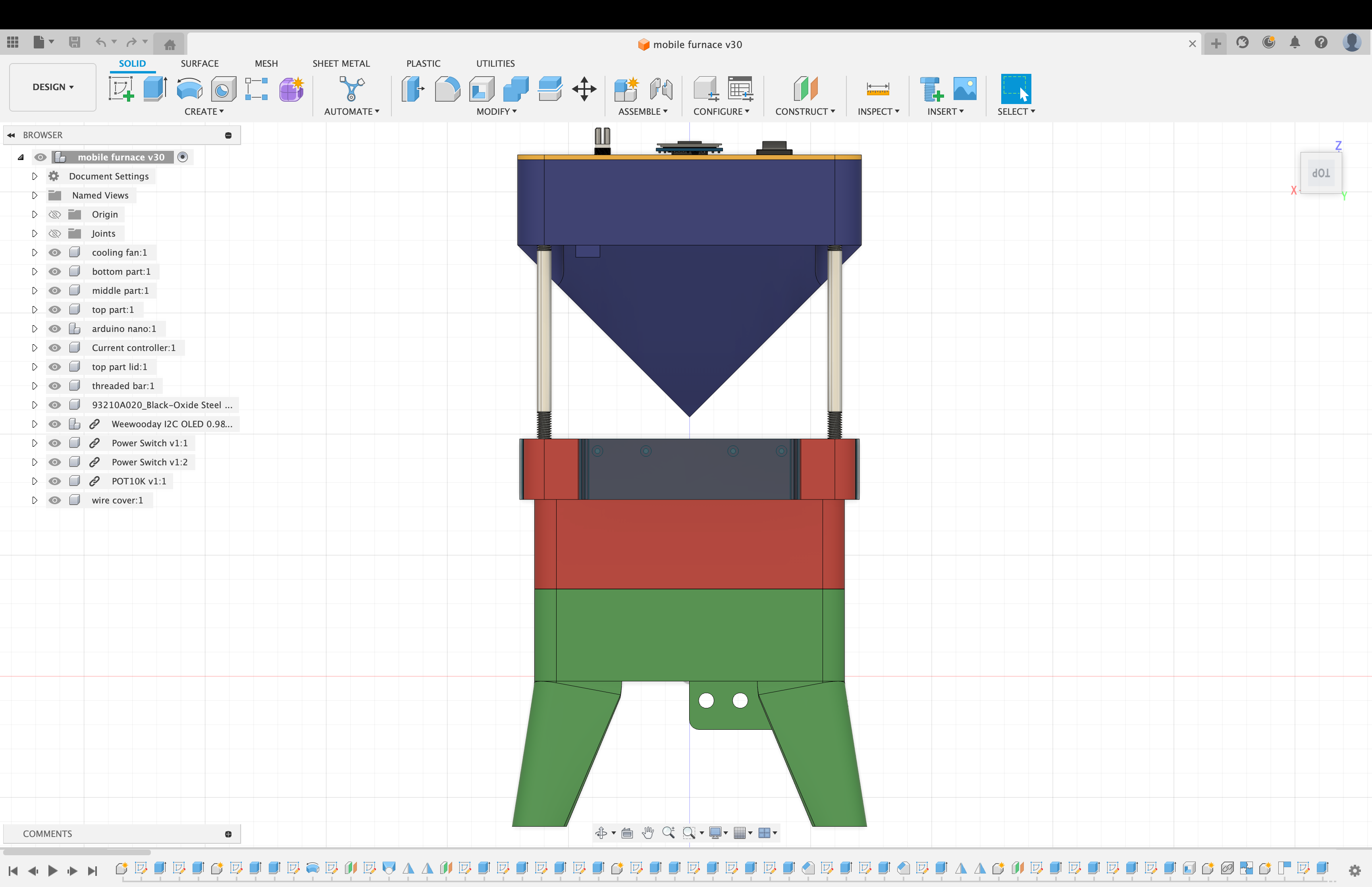1372x887 pixels.
Task: Open the Data Panel grid icon
Action: click(13, 42)
